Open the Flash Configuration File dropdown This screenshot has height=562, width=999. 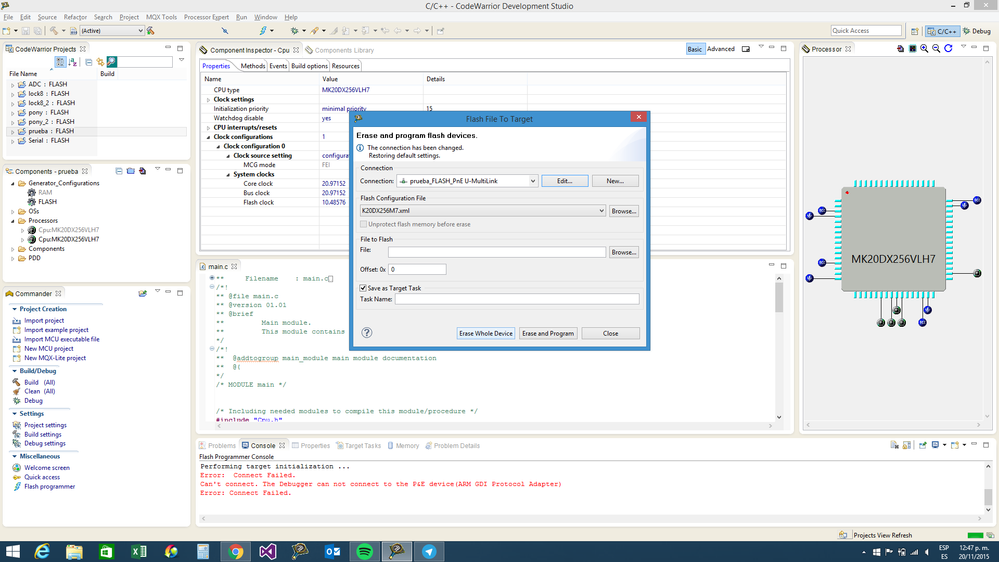pyautogui.click(x=601, y=211)
